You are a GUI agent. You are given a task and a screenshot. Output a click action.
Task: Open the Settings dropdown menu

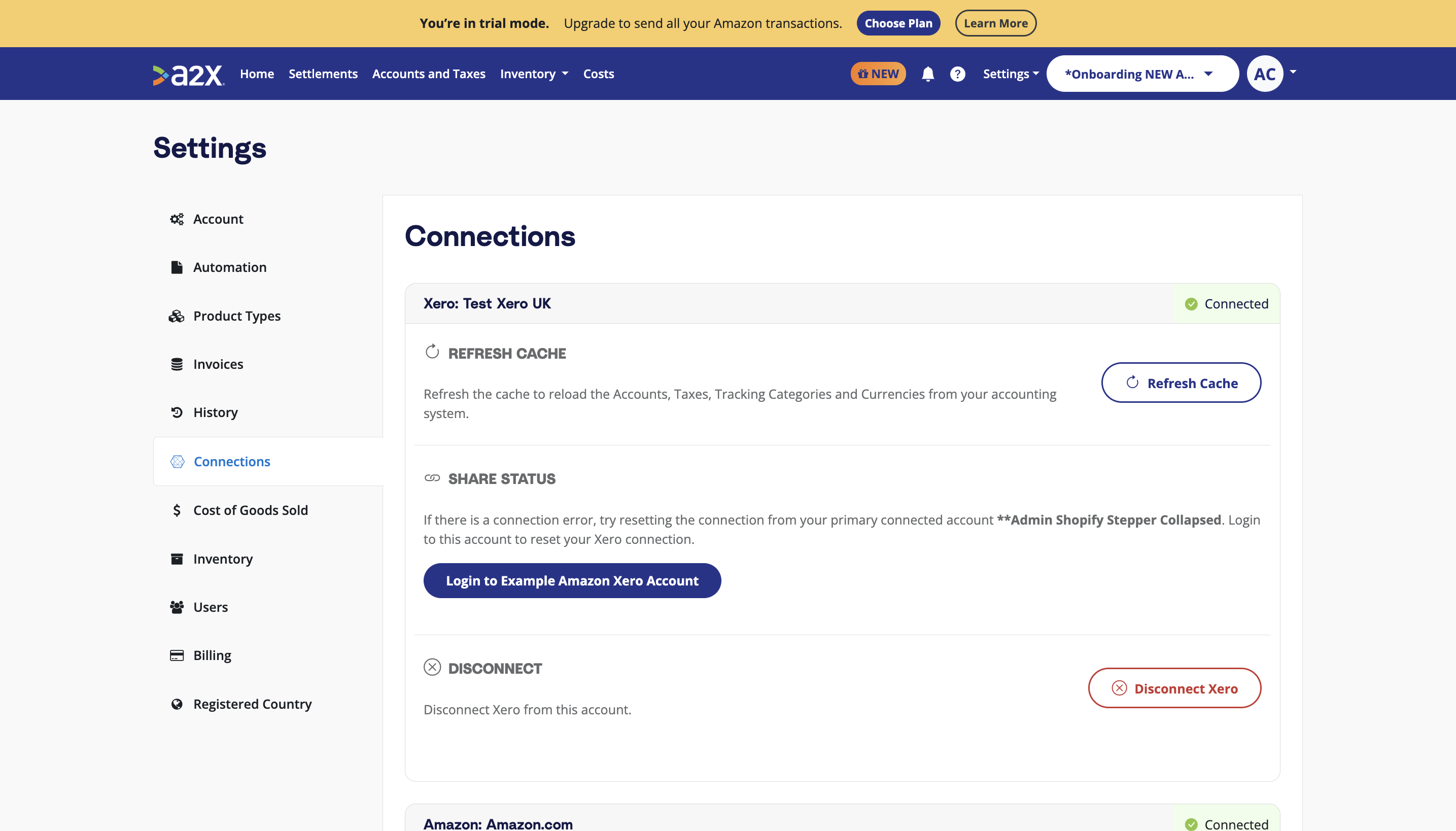click(1011, 74)
